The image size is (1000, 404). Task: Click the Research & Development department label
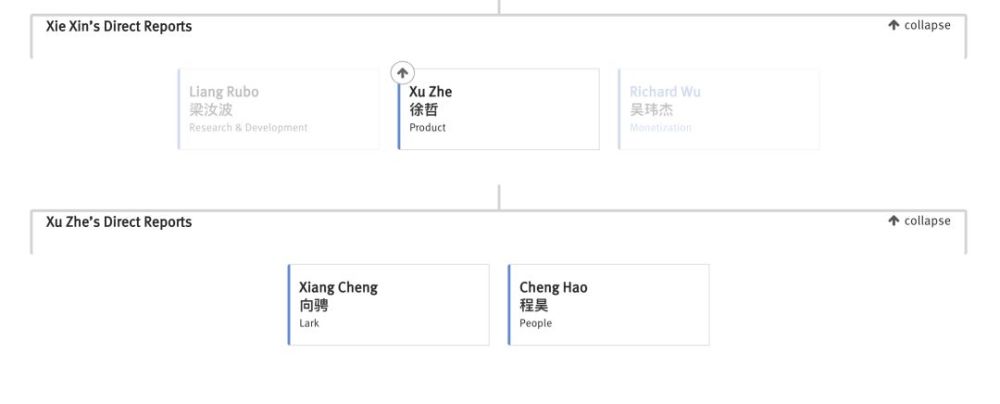[248, 128]
